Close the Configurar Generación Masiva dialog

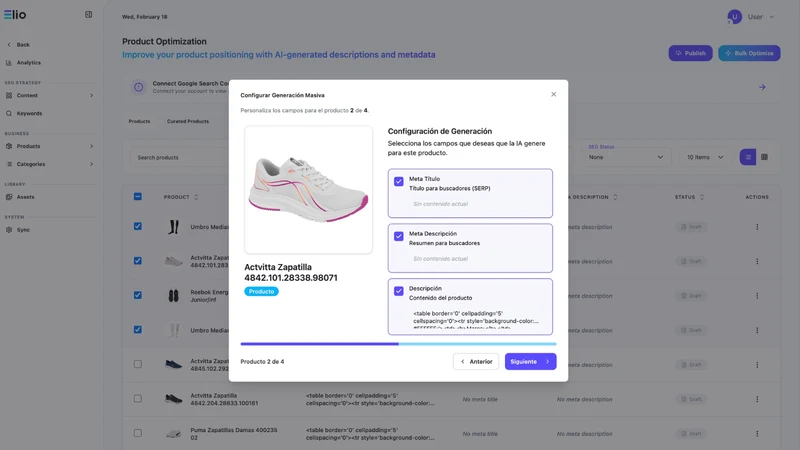coord(554,94)
